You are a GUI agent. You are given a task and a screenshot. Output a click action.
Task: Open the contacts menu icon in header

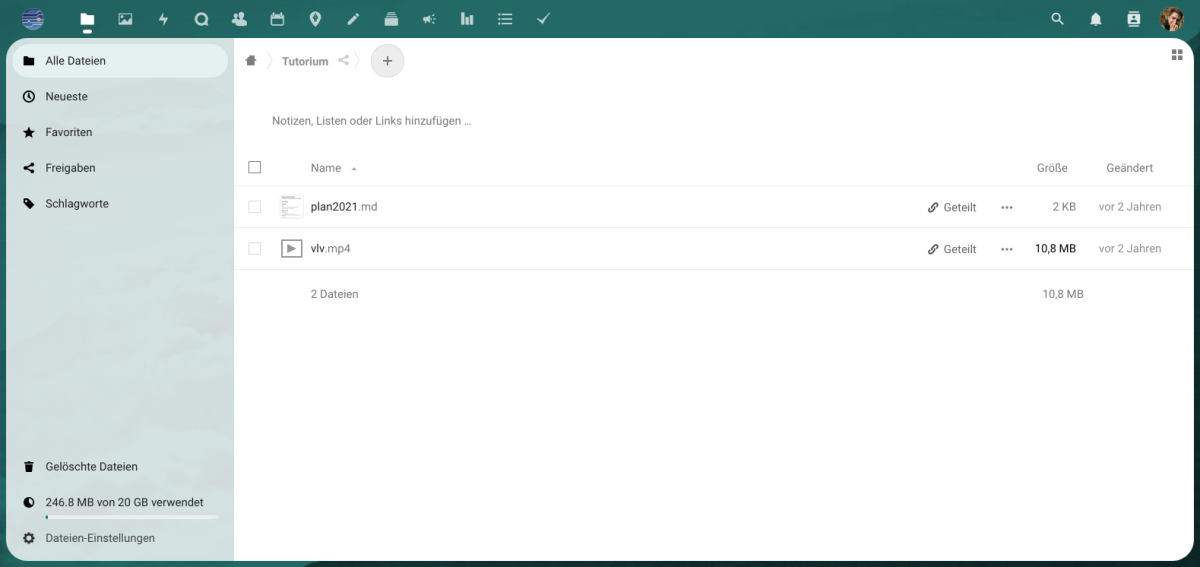[1134, 19]
